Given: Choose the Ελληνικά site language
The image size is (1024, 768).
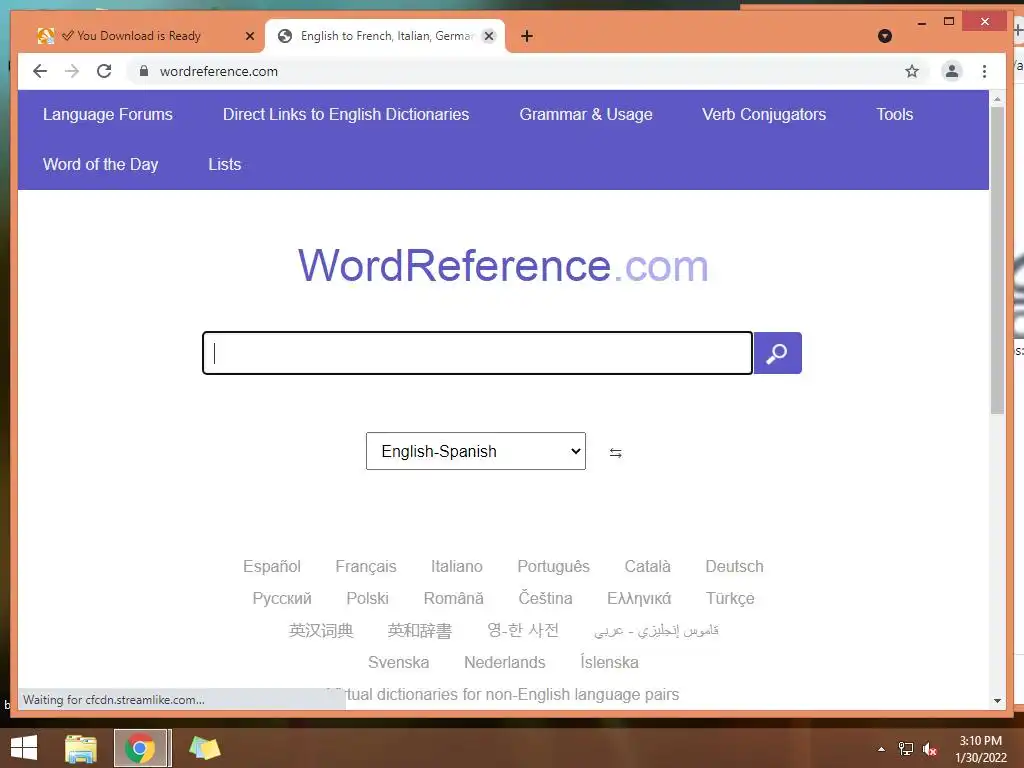Looking at the screenshot, I should click(639, 598).
